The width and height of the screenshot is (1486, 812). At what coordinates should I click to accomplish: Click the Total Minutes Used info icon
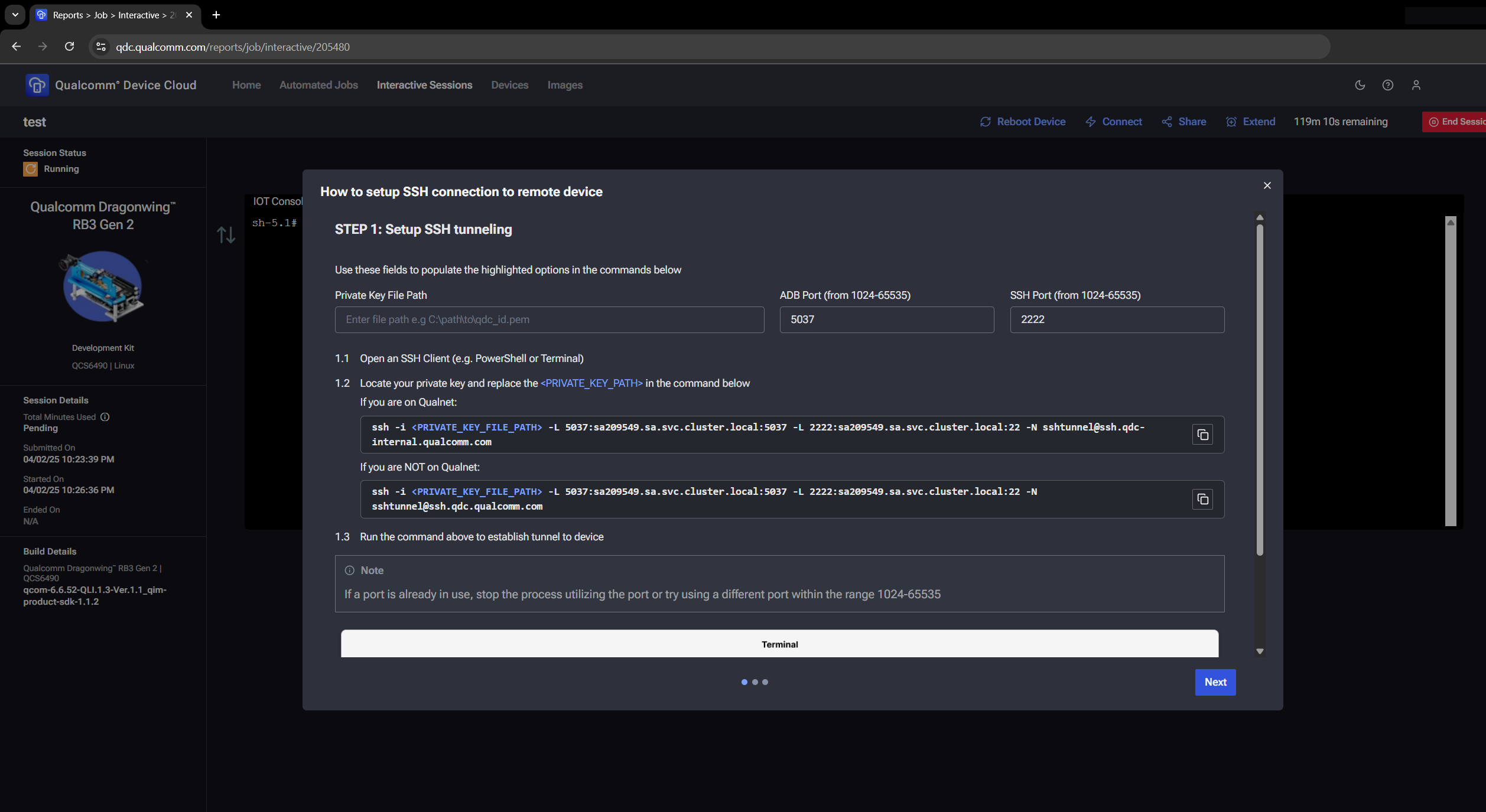[105, 417]
